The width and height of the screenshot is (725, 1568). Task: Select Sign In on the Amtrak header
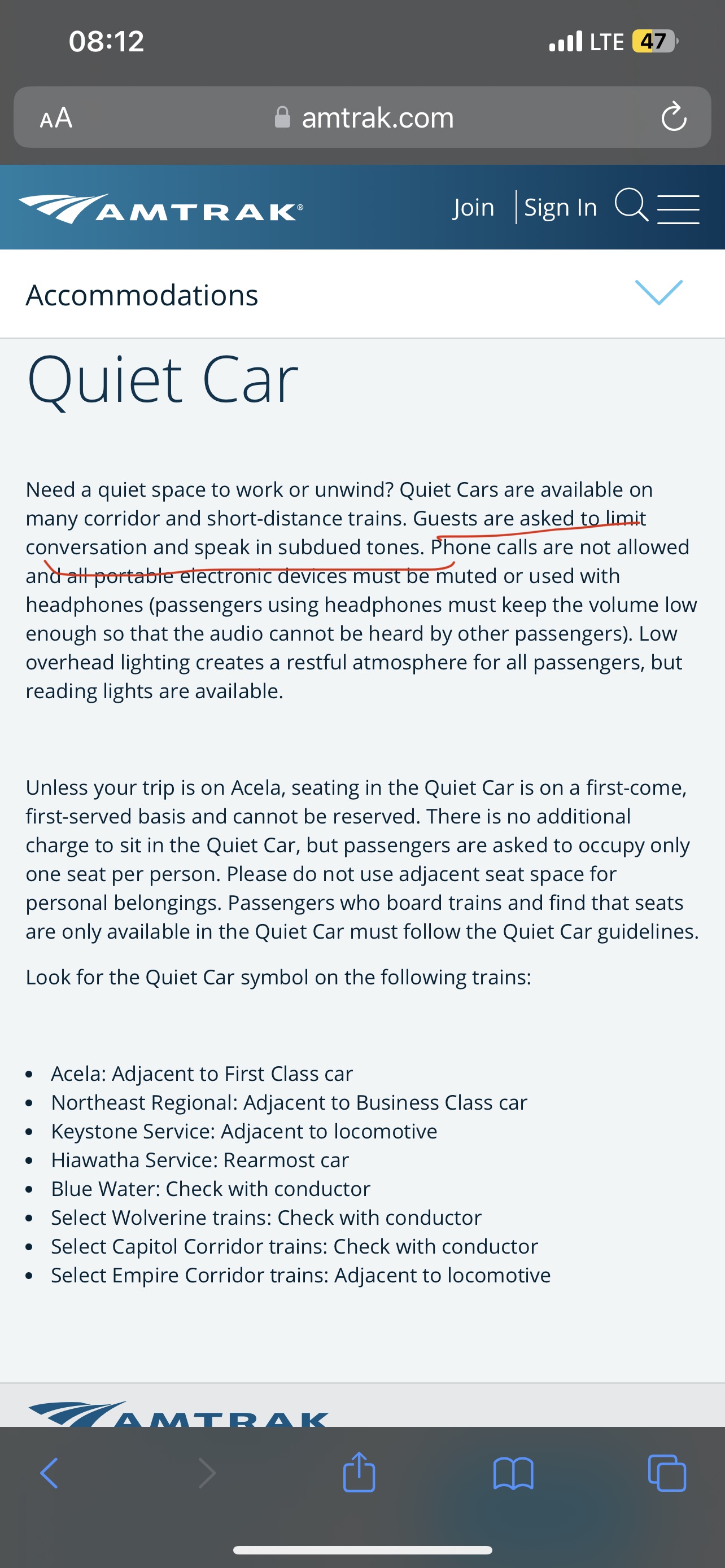pos(561,207)
